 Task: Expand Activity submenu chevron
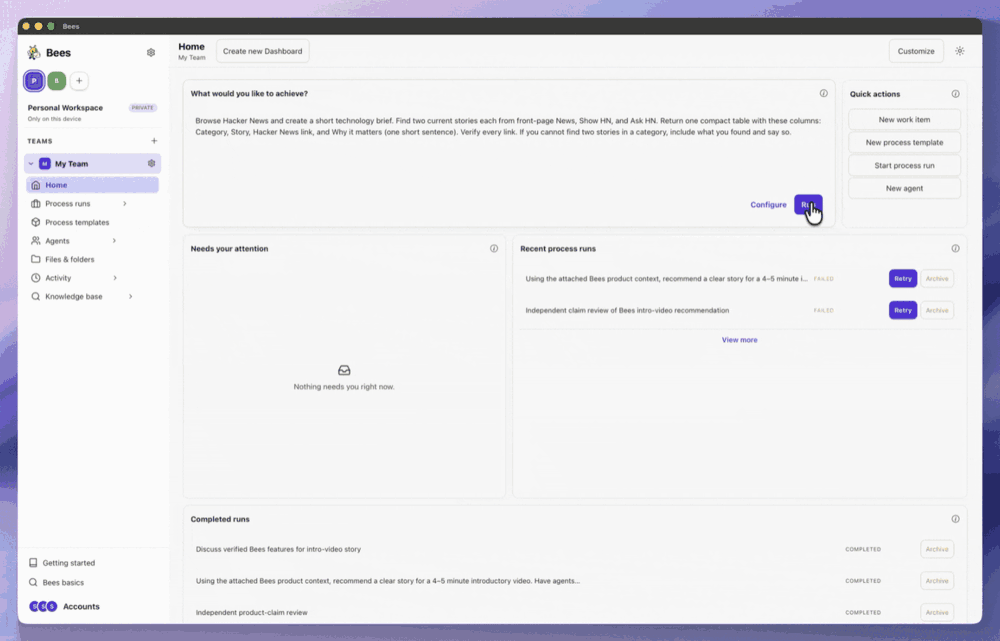(x=115, y=277)
